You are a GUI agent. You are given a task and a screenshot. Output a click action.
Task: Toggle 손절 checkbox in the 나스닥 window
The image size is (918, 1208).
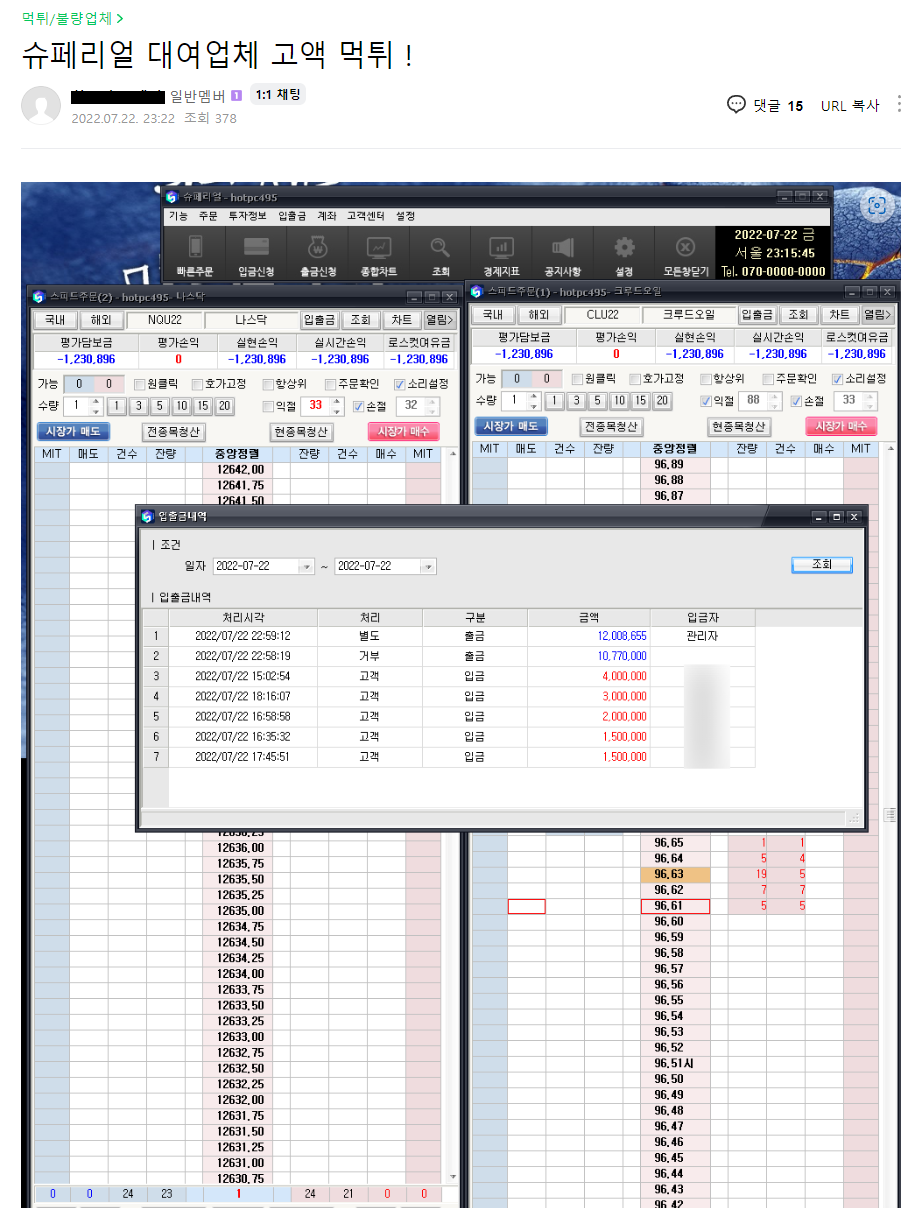coord(359,406)
